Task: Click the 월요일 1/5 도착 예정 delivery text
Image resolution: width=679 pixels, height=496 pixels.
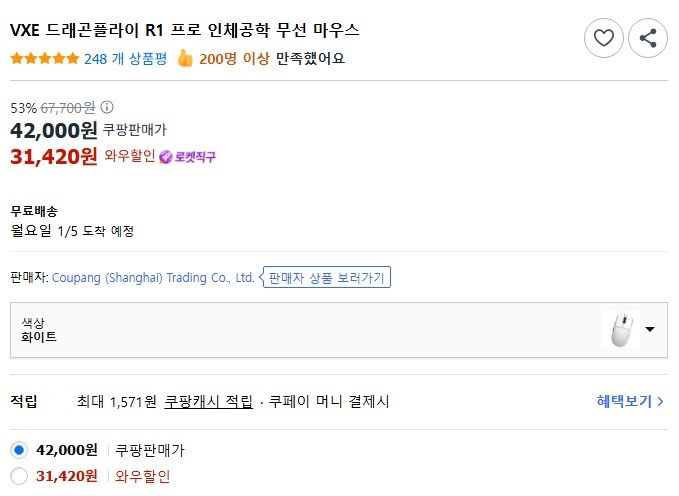Action: [x=72, y=231]
